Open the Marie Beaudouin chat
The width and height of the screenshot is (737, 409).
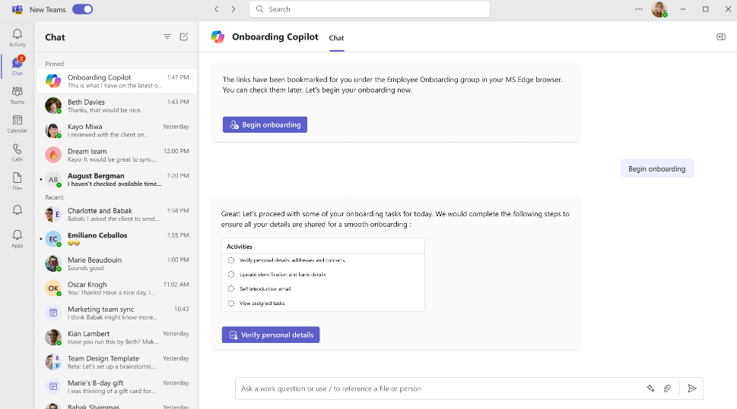pos(117,263)
